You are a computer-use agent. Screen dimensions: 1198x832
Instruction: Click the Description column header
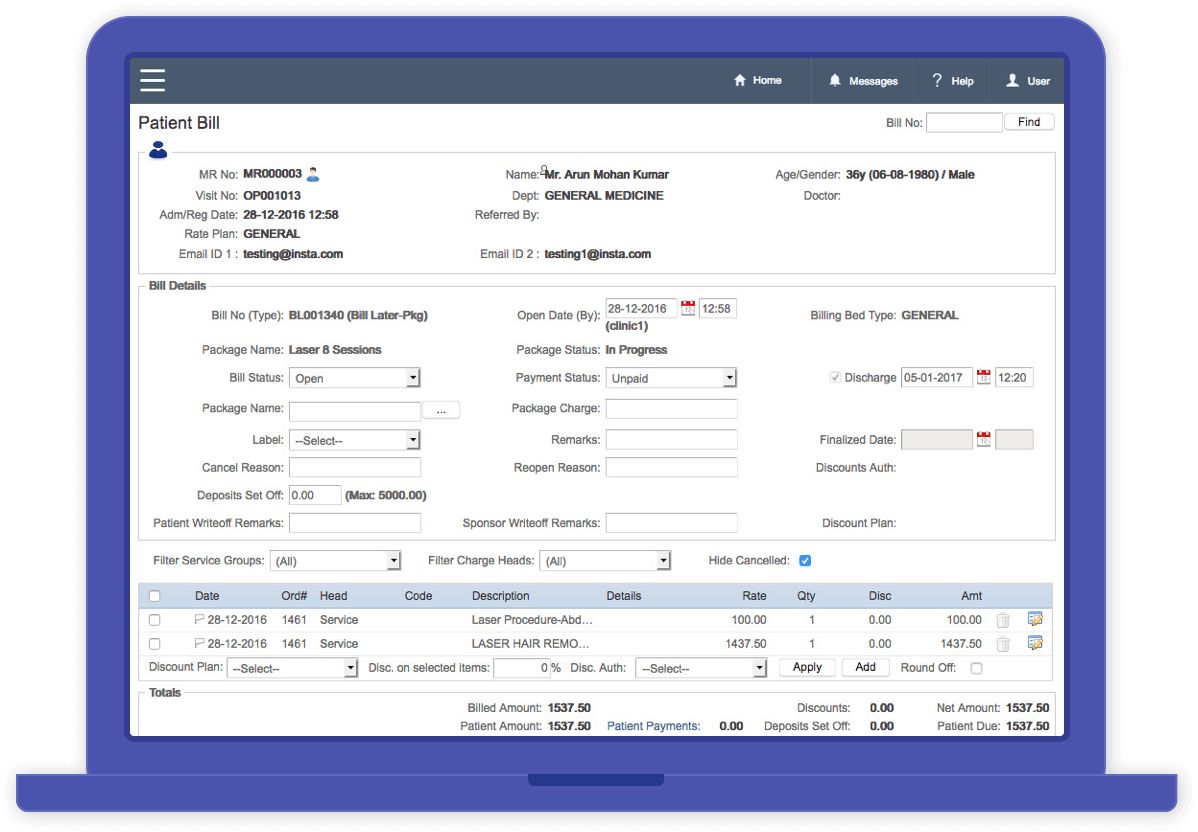(x=500, y=596)
